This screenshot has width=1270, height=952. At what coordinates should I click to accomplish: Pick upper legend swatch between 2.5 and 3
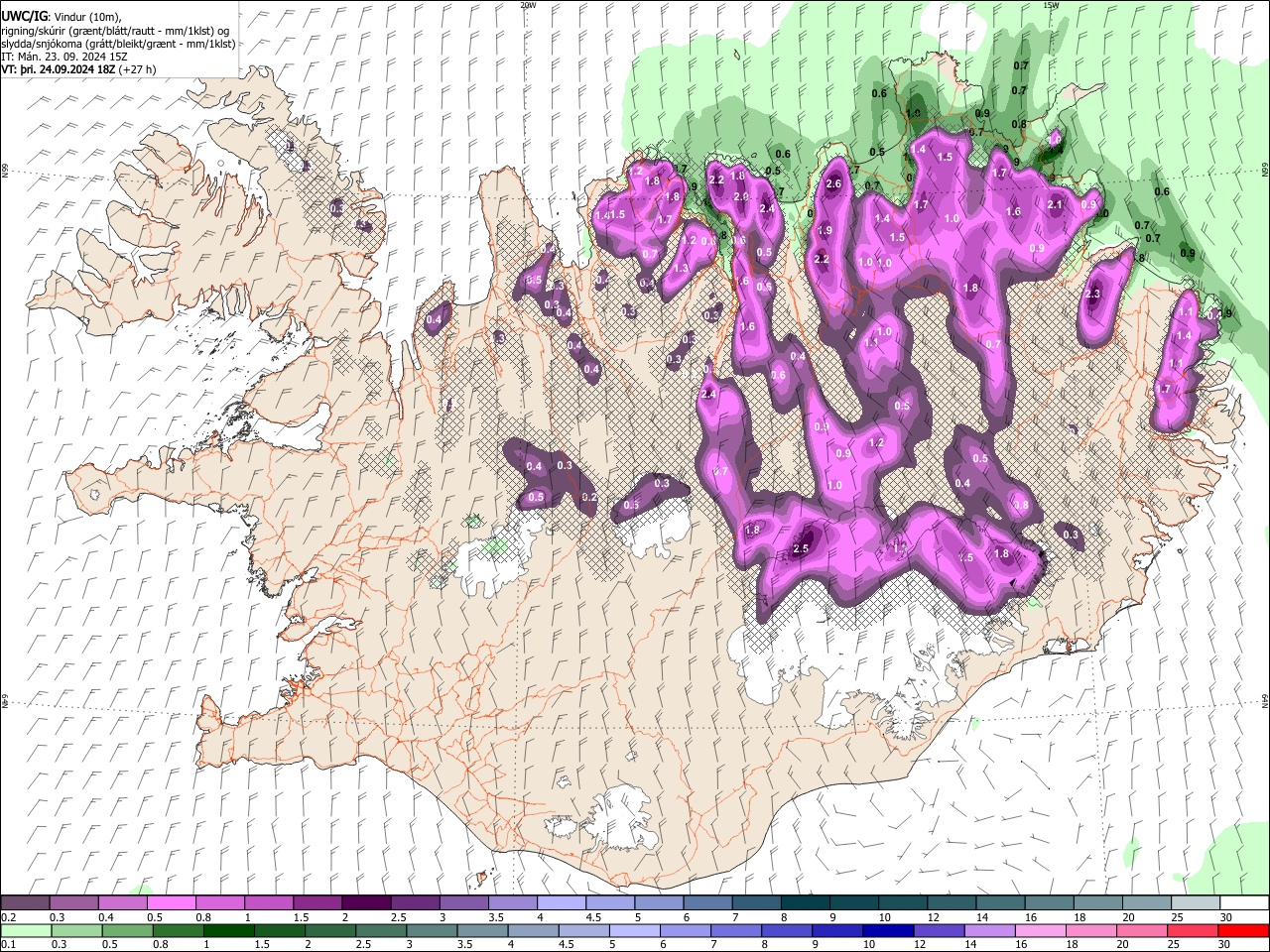414,902
